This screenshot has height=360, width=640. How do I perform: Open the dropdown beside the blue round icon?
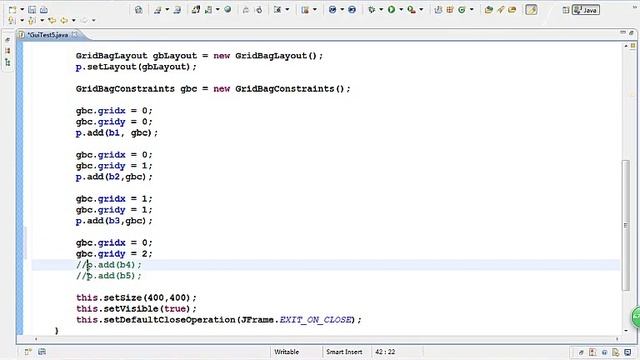tap(342, 9)
